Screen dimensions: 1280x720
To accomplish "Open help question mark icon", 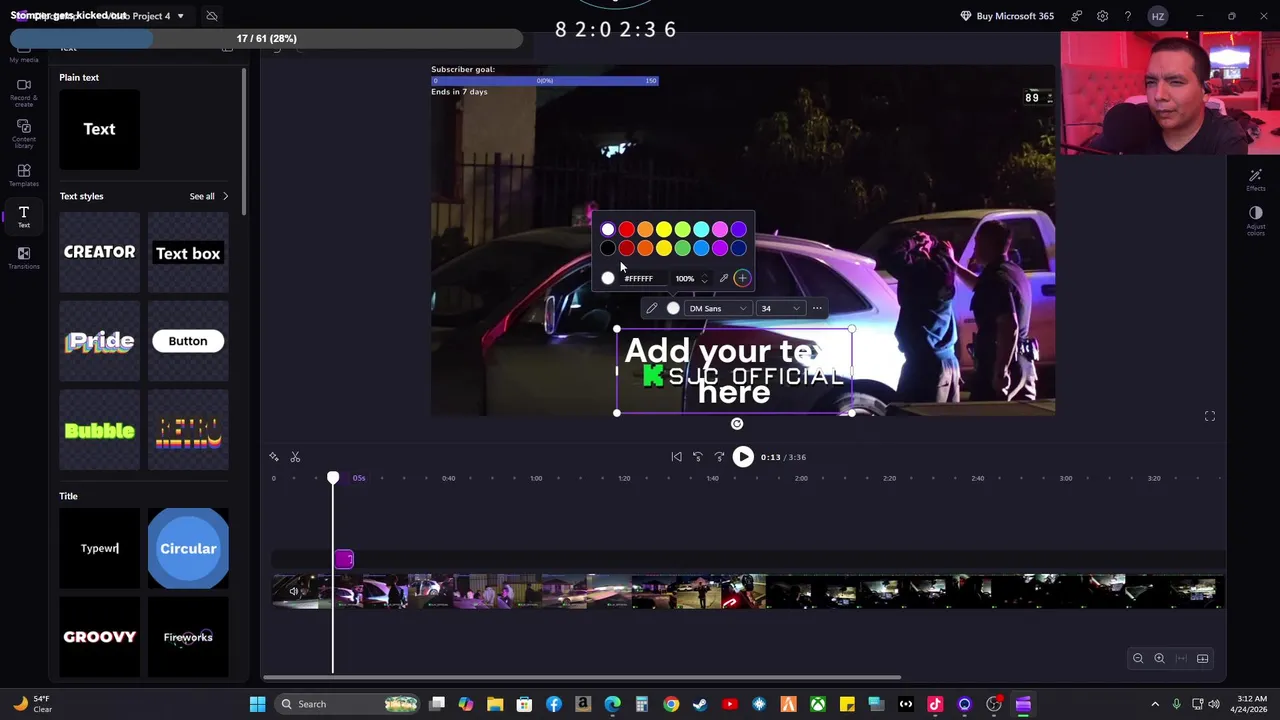I will (1128, 16).
